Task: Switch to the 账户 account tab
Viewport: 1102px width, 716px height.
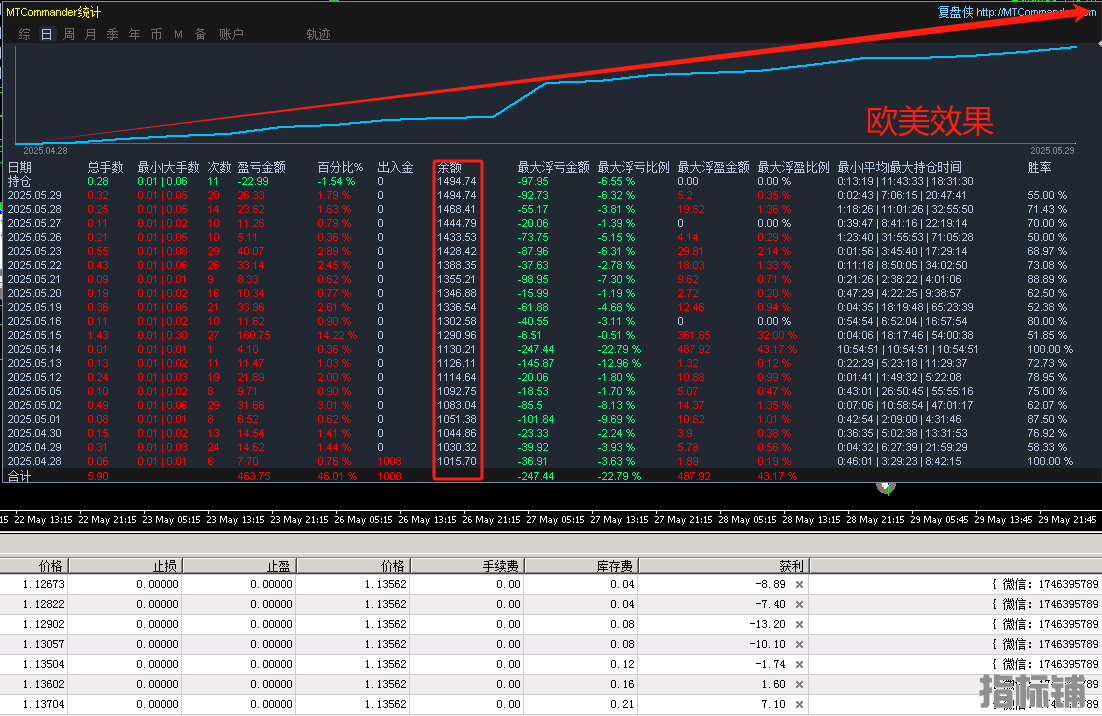Action: pos(231,34)
